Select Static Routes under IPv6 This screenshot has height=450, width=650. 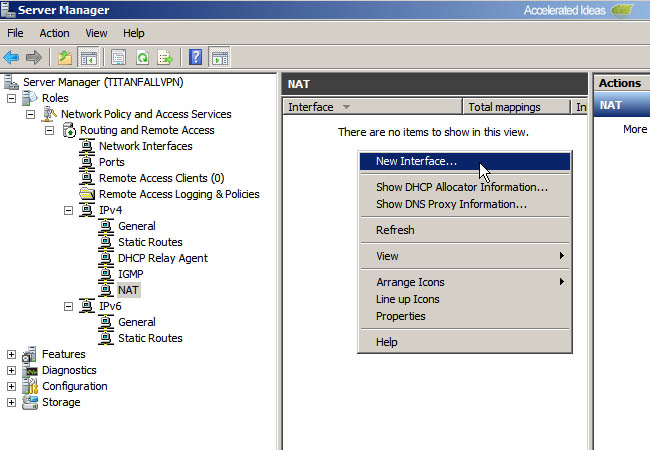pyautogui.click(x=150, y=338)
